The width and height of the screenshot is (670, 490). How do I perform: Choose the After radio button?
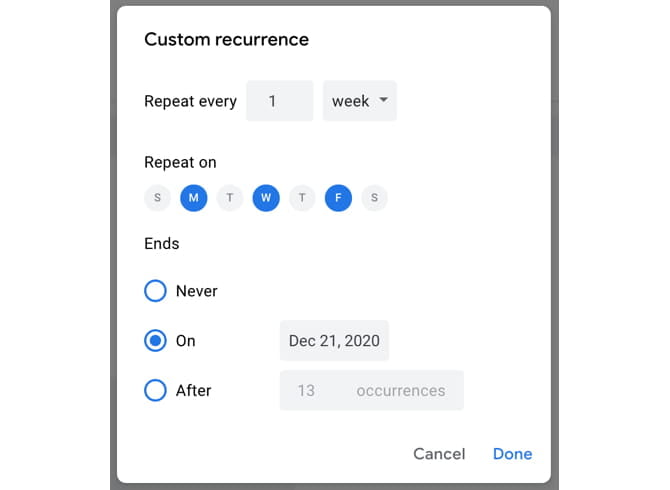click(x=155, y=390)
